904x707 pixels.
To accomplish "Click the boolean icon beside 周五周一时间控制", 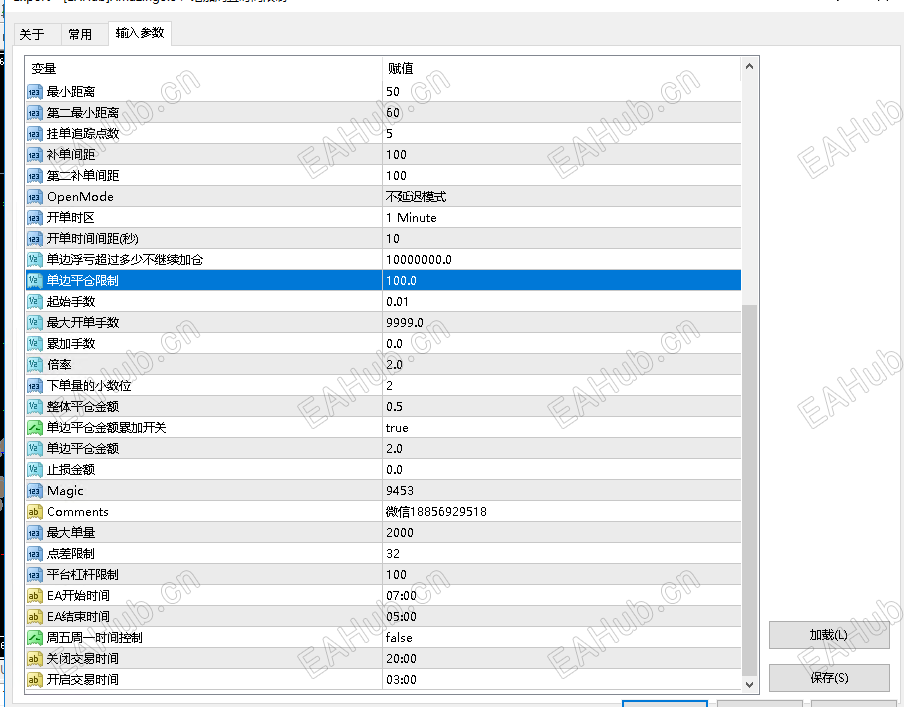I will [35, 638].
